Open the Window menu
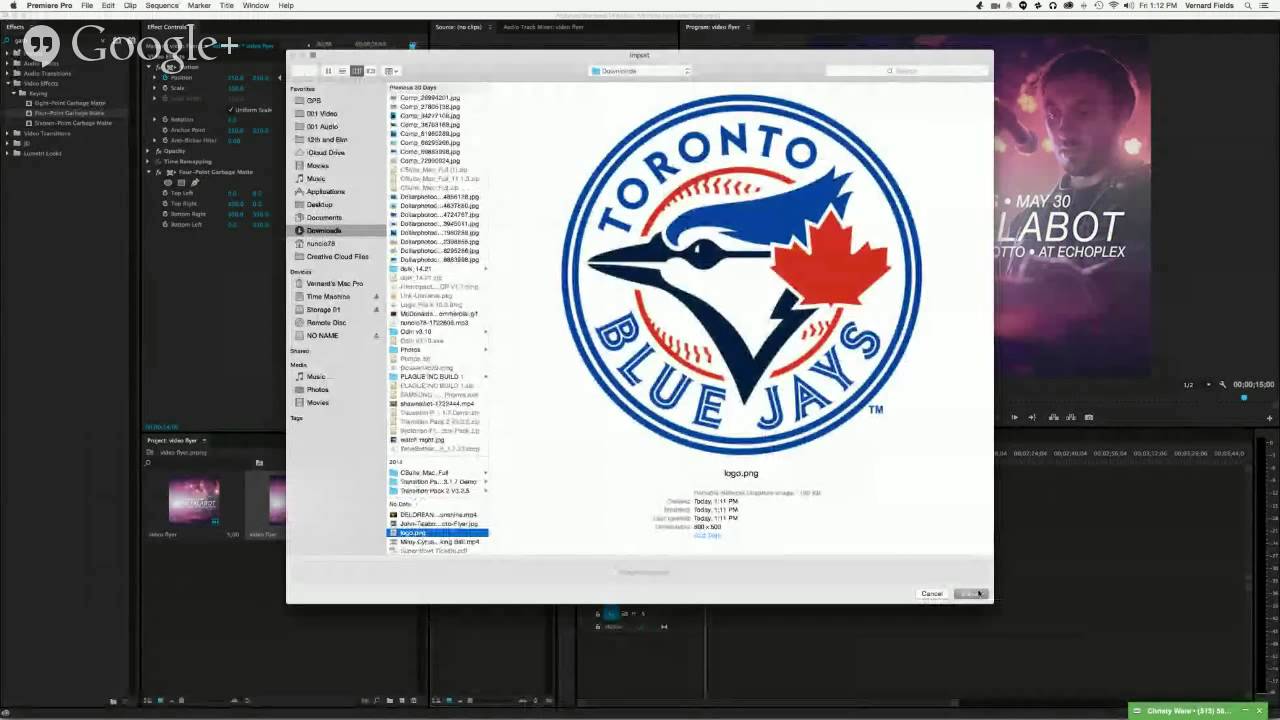 [x=255, y=6]
